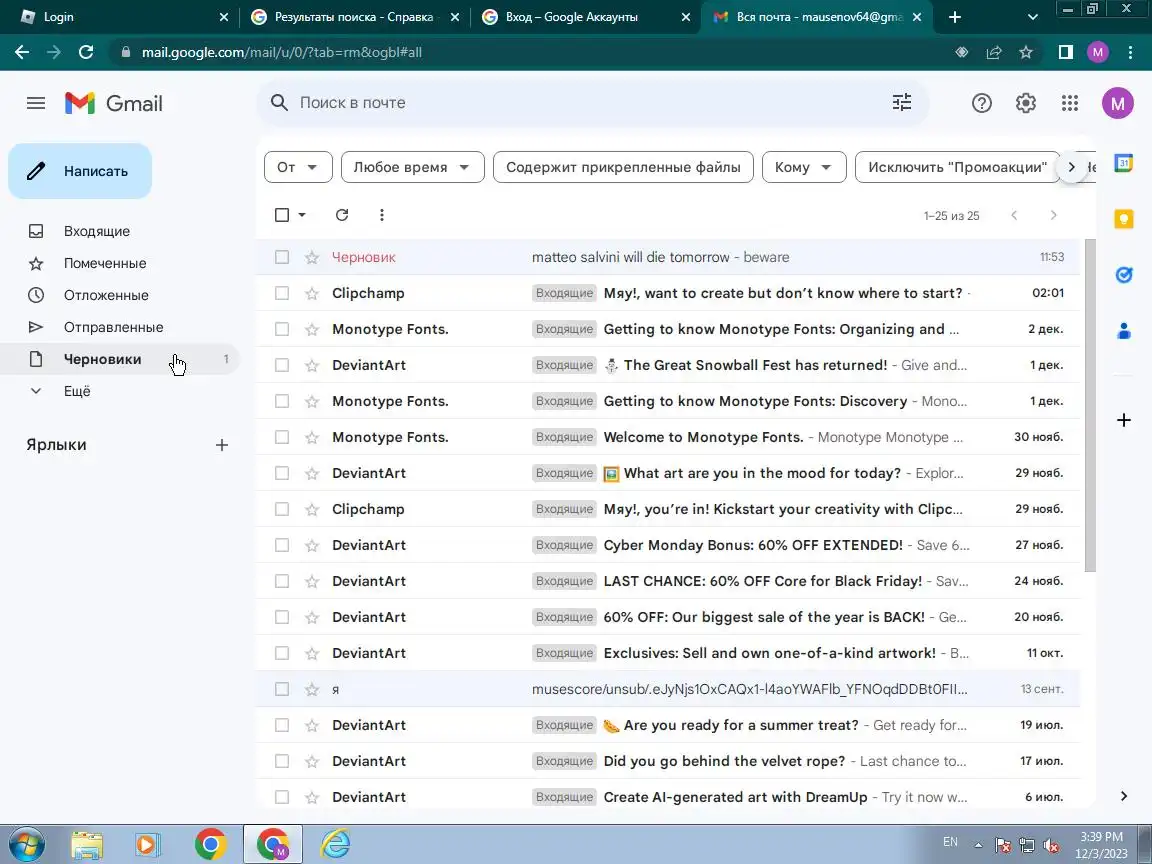Open the От filter dropdown
This screenshot has height=864, width=1152.
[x=298, y=167]
